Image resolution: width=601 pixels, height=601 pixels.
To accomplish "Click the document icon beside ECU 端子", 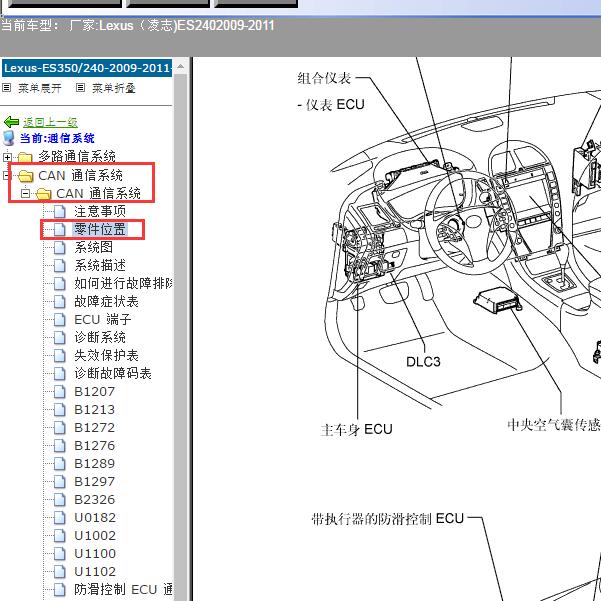I will pos(59,319).
